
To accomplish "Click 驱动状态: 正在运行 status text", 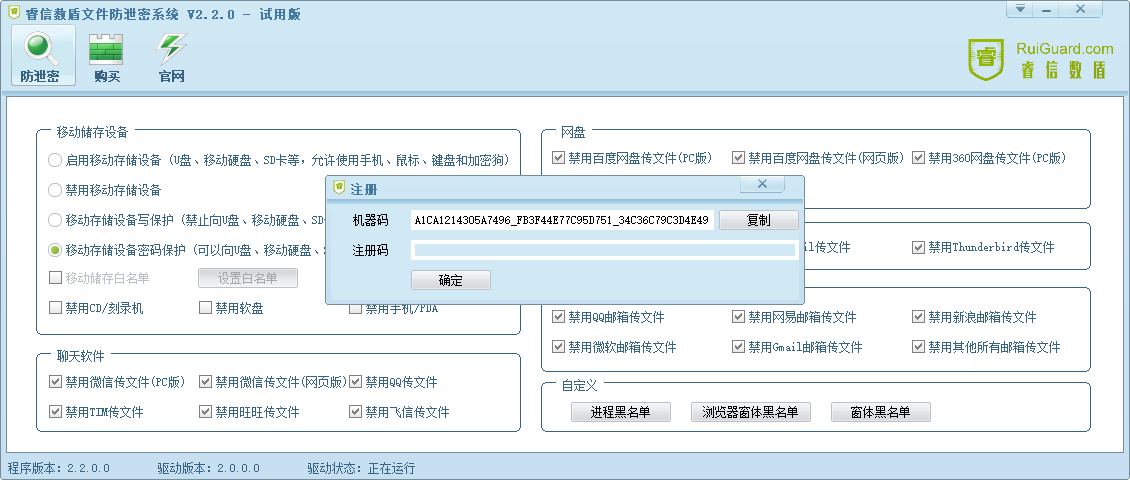I will [361, 468].
